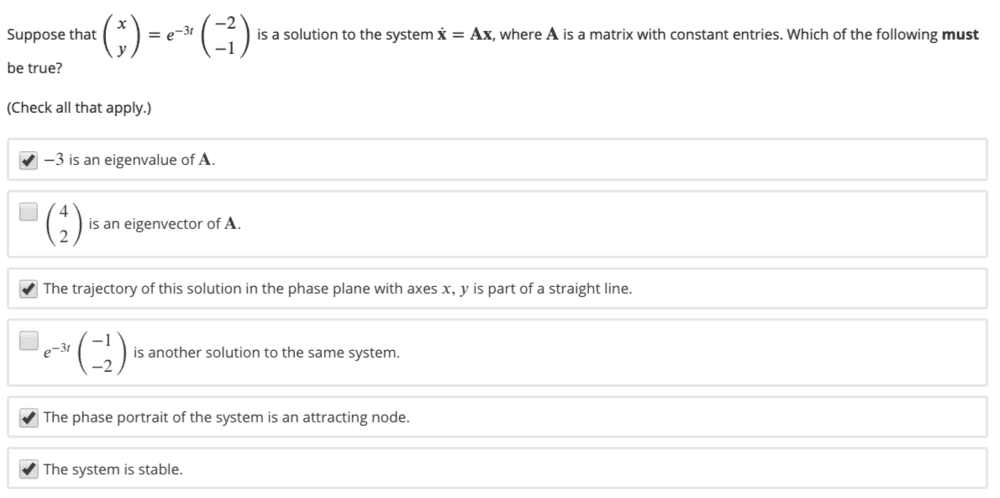This screenshot has height=498, width=1000.
Task: Toggle the "The system is stable" checkbox
Action: [29, 468]
